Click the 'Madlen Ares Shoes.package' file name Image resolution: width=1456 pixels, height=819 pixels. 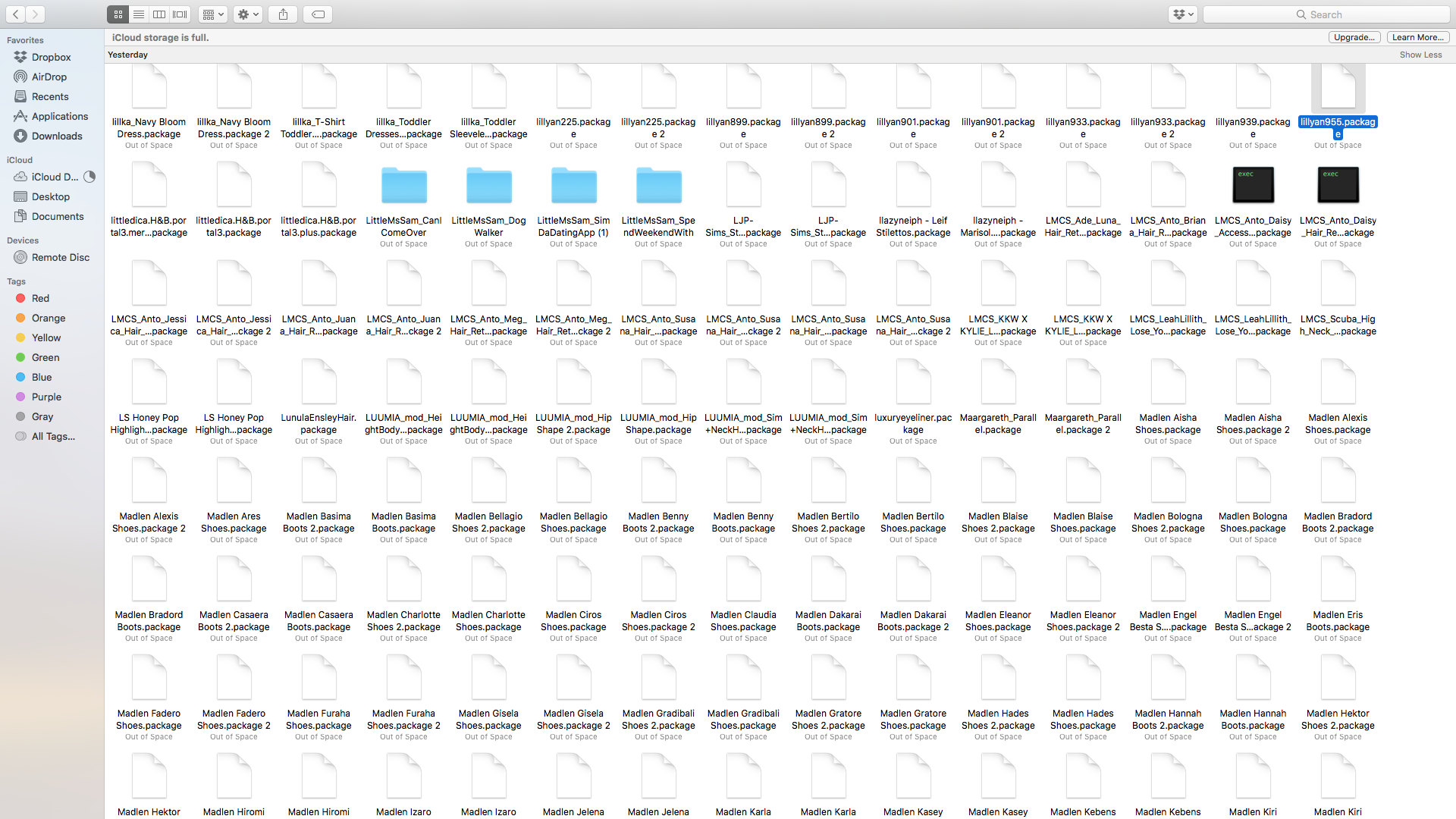[x=234, y=522]
